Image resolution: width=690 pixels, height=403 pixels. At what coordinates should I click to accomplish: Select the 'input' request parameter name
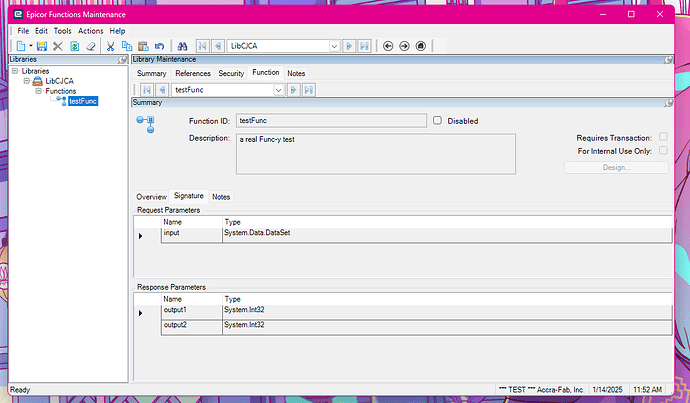pyautogui.click(x=192, y=235)
